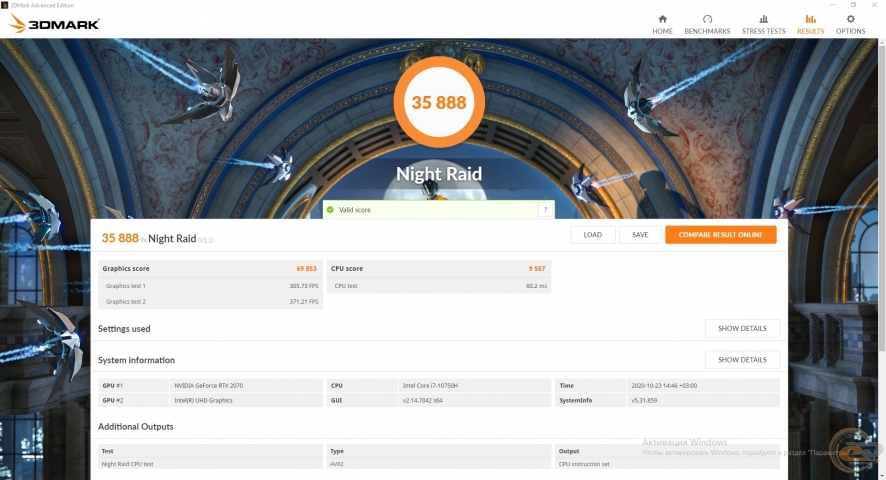This screenshot has height=480, width=886.
Task: Select NVIDIA GeForce RTX 2070 text
Action: 209,386
